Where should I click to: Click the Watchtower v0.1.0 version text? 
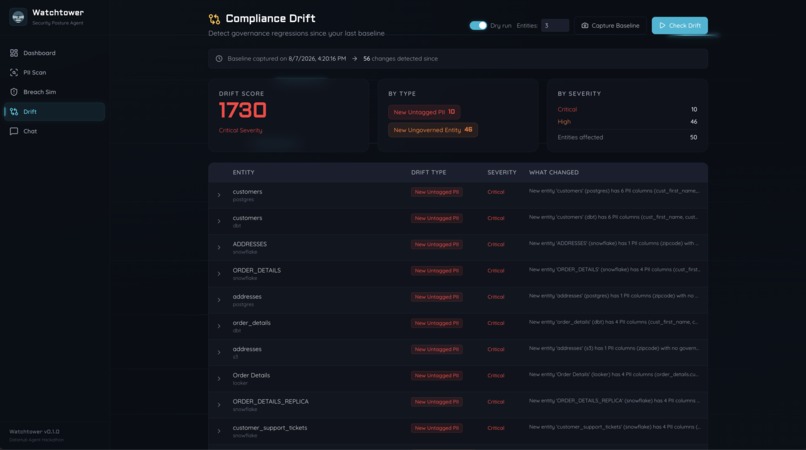34,431
